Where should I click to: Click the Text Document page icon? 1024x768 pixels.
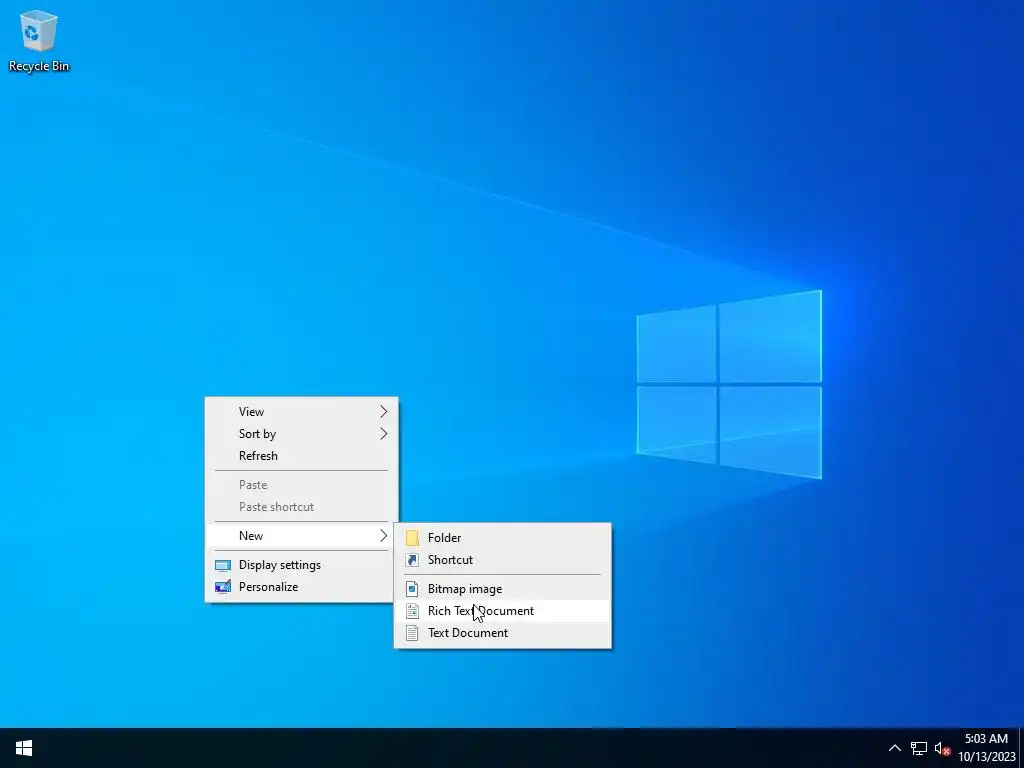point(412,633)
